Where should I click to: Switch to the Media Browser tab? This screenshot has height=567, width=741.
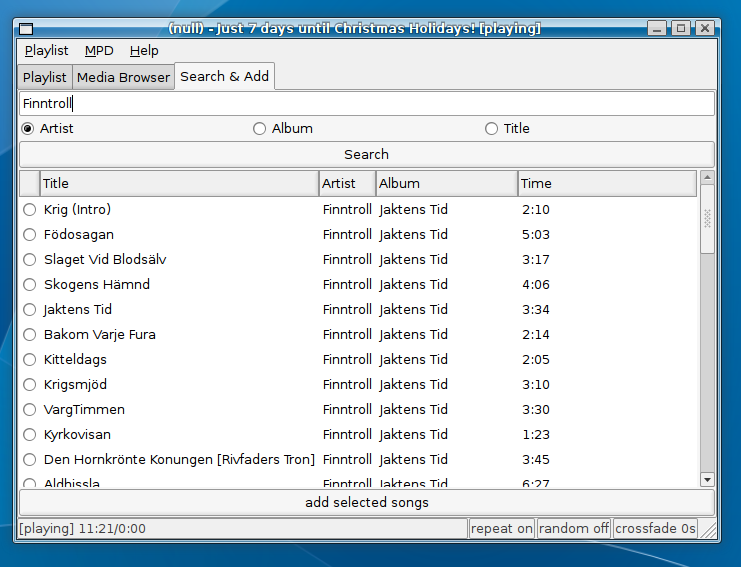(123, 77)
